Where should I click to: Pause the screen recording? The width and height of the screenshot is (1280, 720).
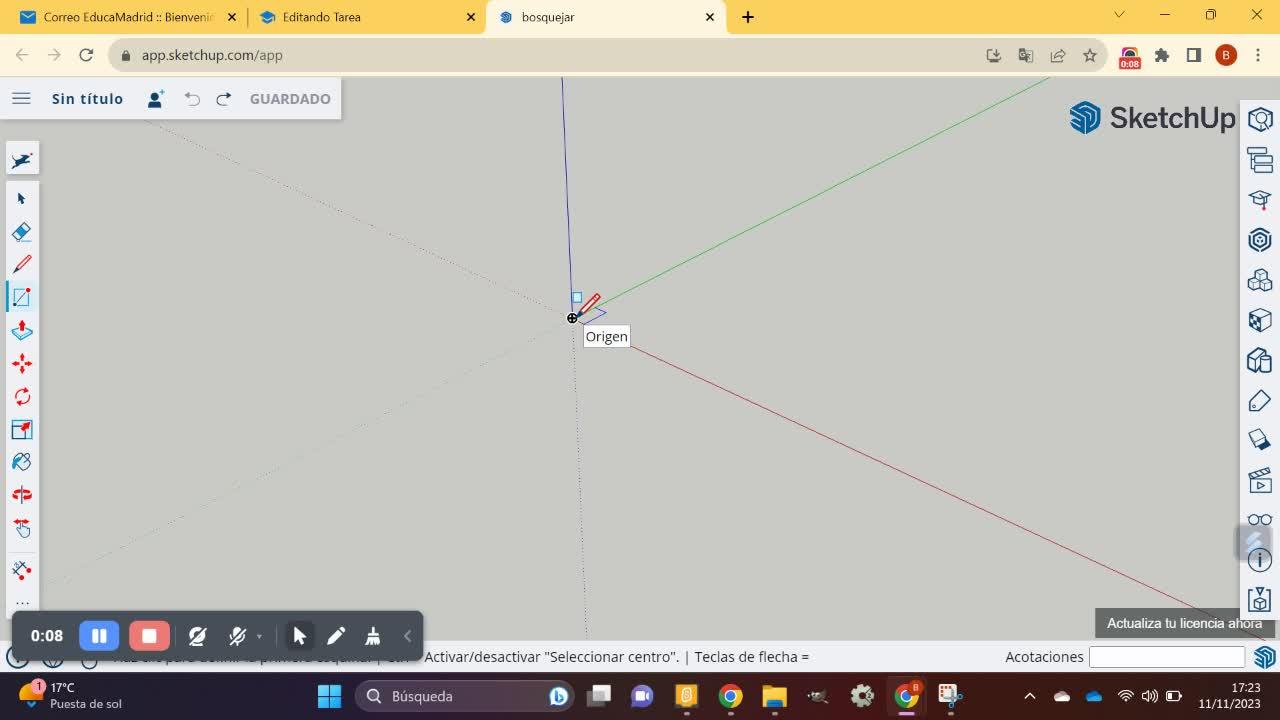click(x=99, y=635)
